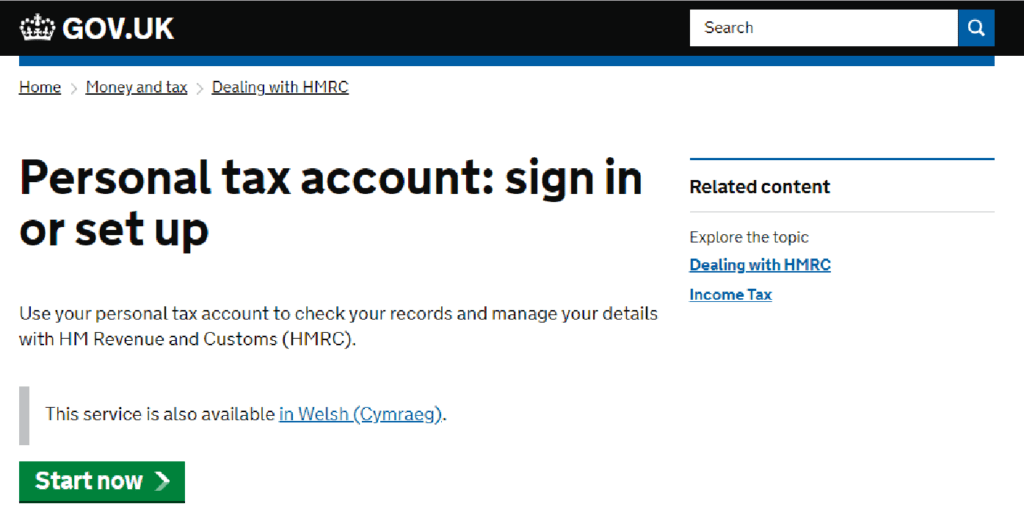Click the HM Revenue and Customs description paragraph
This screenshot has height=526, width=1024.
338,326
